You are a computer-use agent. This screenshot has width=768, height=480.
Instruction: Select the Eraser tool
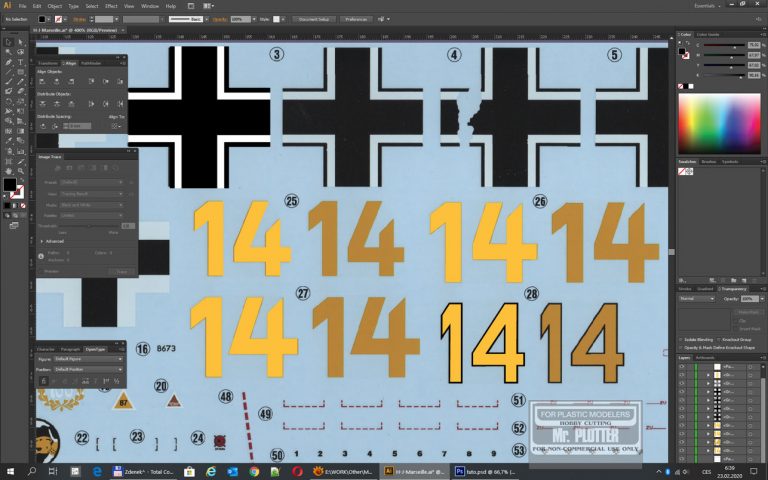click(x=21, y=92)
